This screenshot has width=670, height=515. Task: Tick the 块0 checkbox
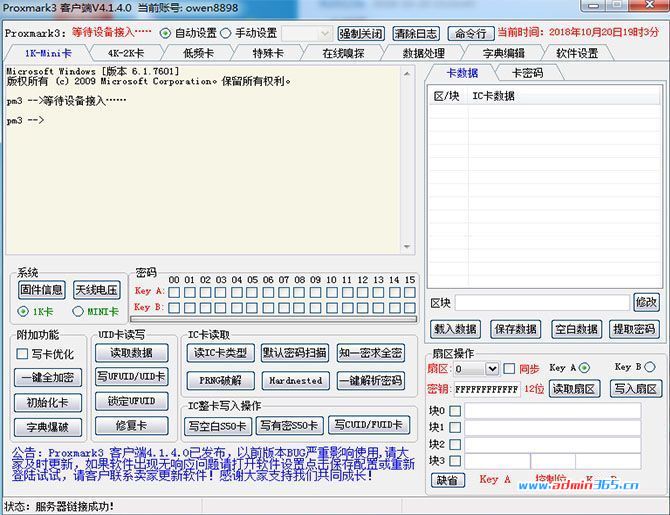pos(455,411)
